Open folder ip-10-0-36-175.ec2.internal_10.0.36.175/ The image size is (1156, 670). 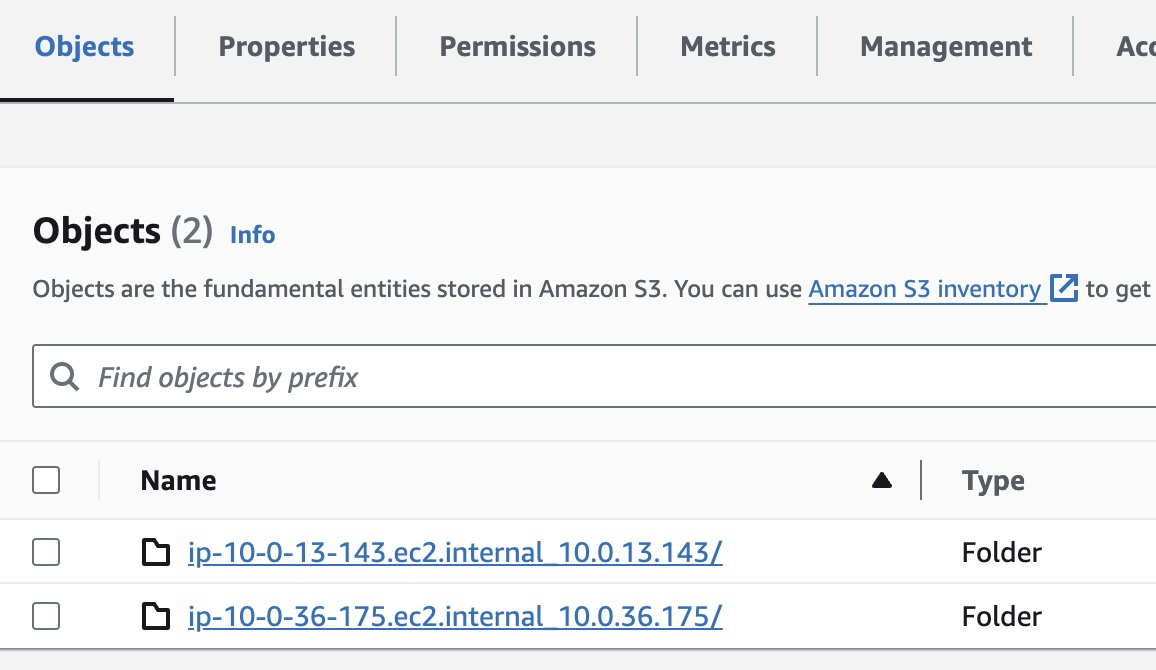coord(455,617)
